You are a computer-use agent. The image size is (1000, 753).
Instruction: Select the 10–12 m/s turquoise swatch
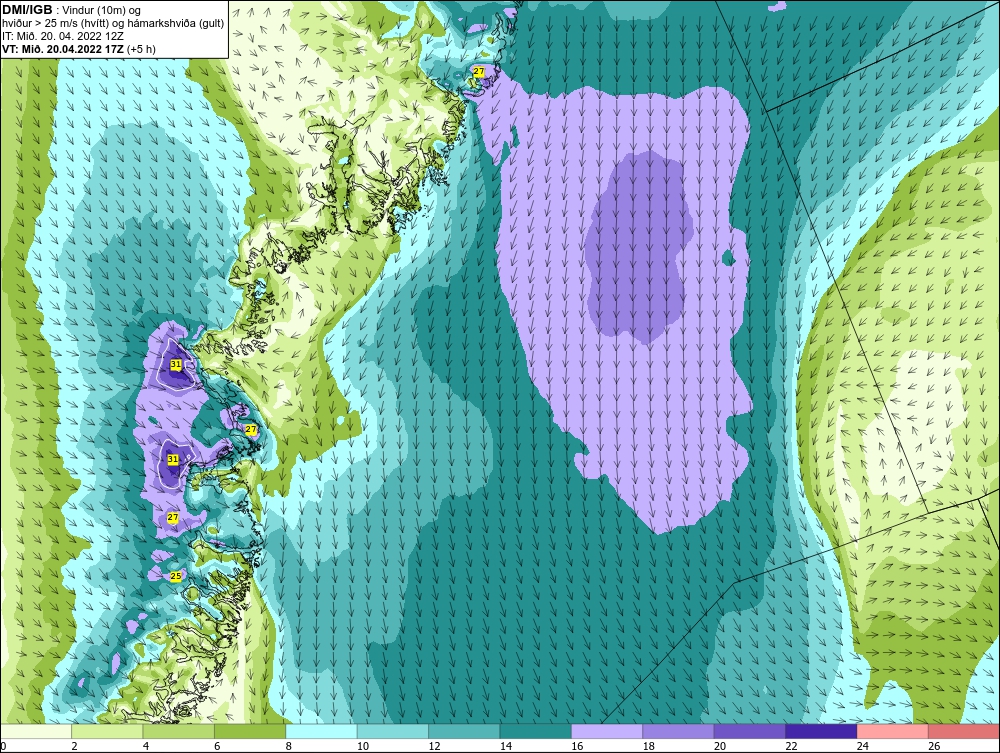coord(393,731)
